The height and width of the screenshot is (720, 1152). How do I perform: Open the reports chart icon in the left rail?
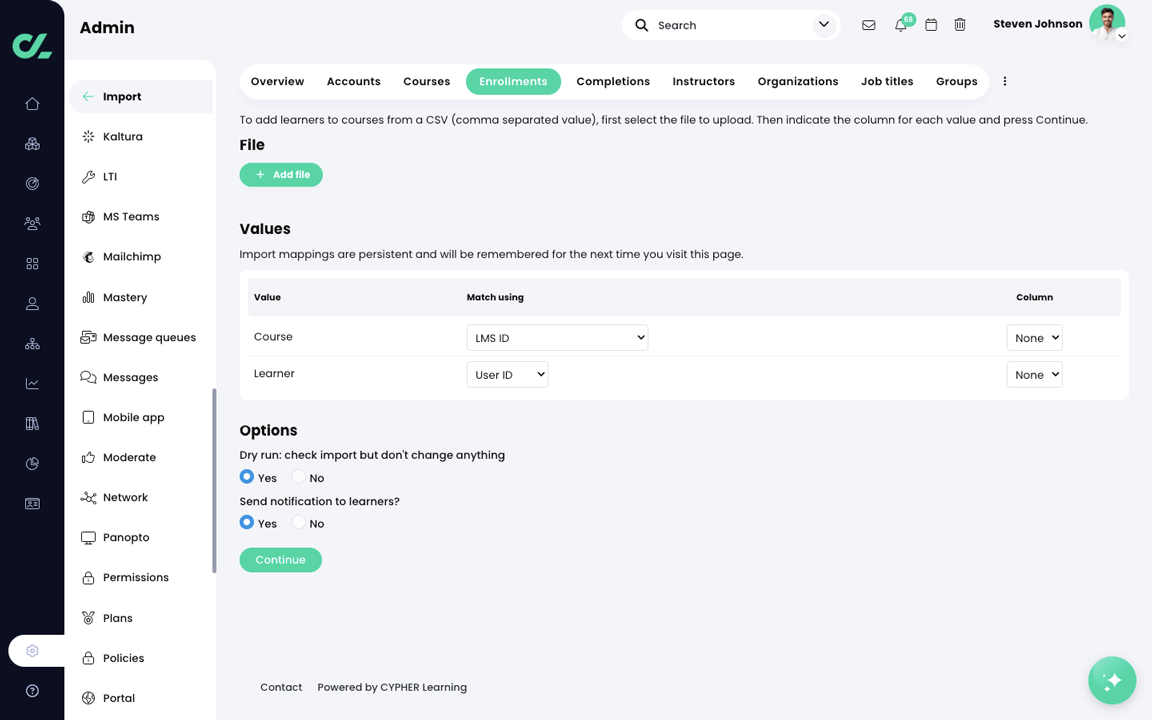[x=32, y=383]
